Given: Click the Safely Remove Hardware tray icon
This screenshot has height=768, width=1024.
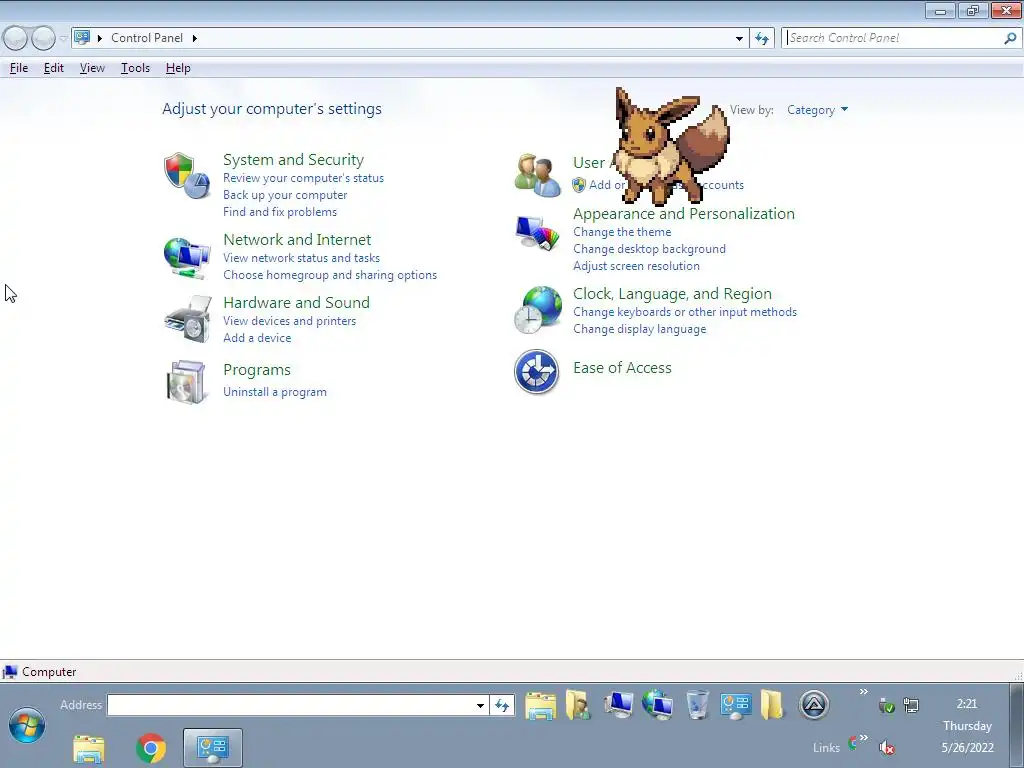Looking at the screenshot, I should click(x=886, y=705).
